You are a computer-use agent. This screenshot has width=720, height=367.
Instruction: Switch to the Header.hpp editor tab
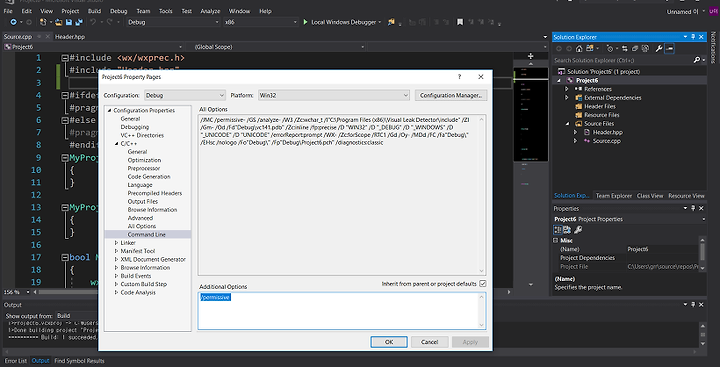[70, 37]
